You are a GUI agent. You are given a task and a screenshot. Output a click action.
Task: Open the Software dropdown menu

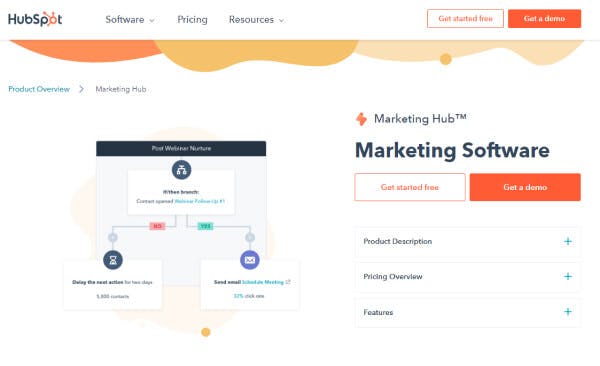click(130, 20)
